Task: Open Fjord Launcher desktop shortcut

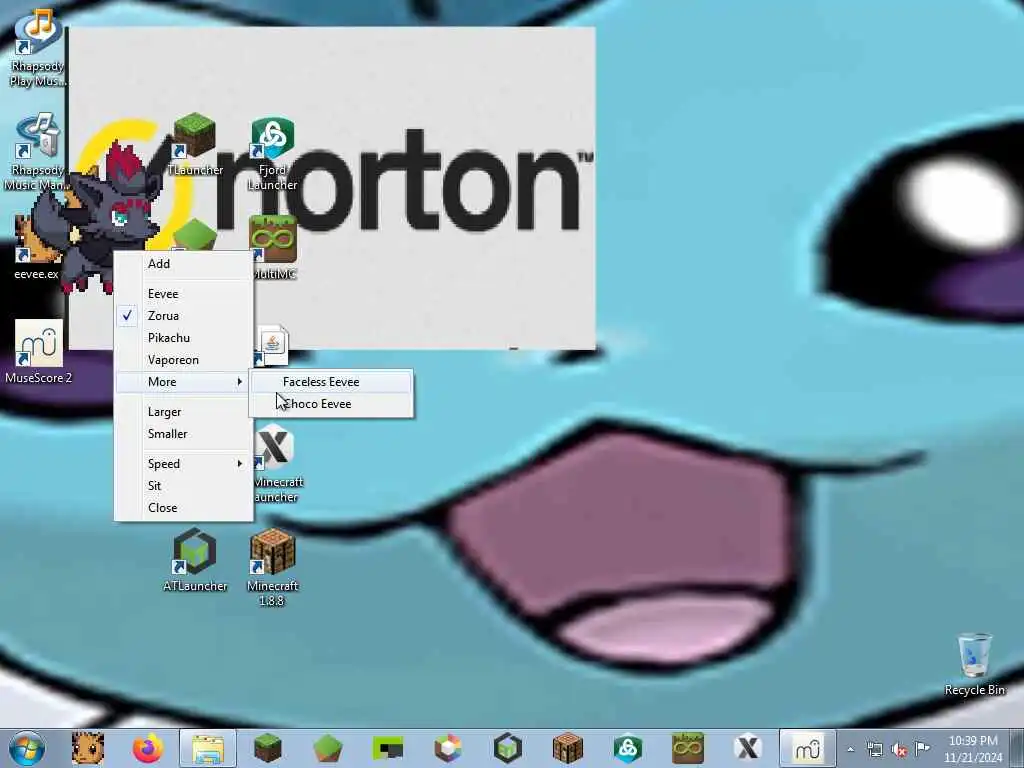Action: [x=272, y=154]
